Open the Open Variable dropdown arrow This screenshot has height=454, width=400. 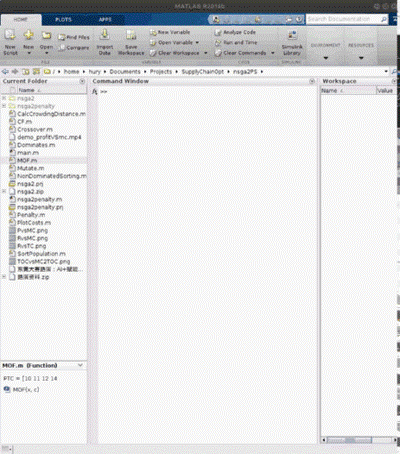[x=197, y=43]
